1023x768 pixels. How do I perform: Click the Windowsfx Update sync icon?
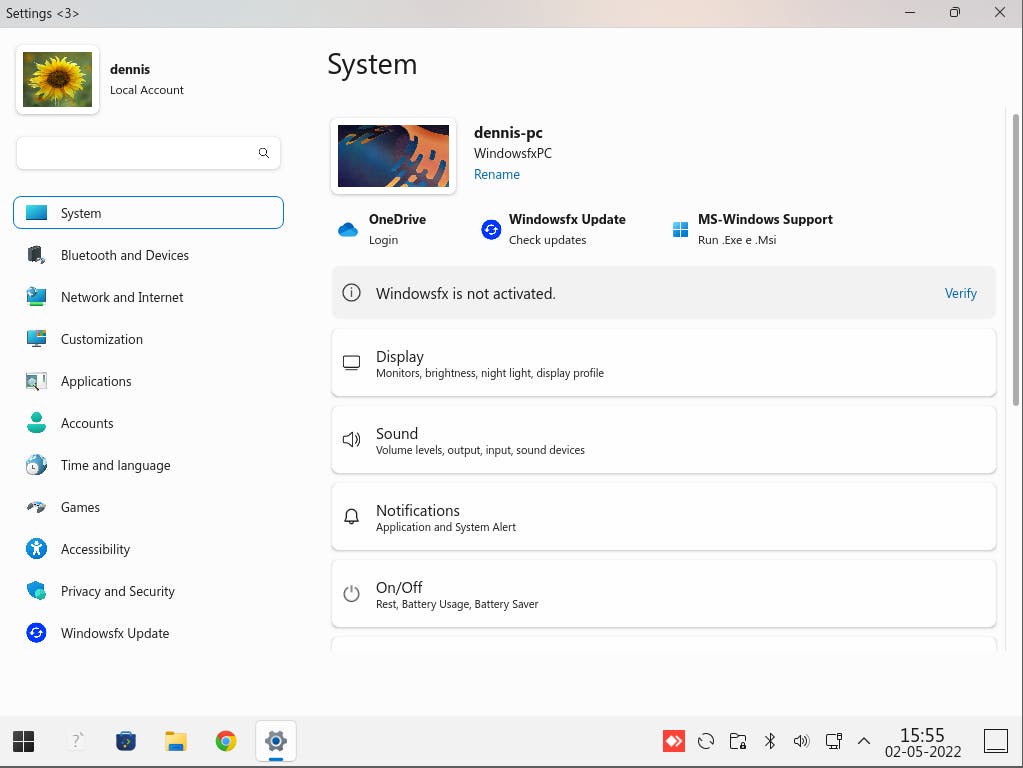click(x=490, y=230)
